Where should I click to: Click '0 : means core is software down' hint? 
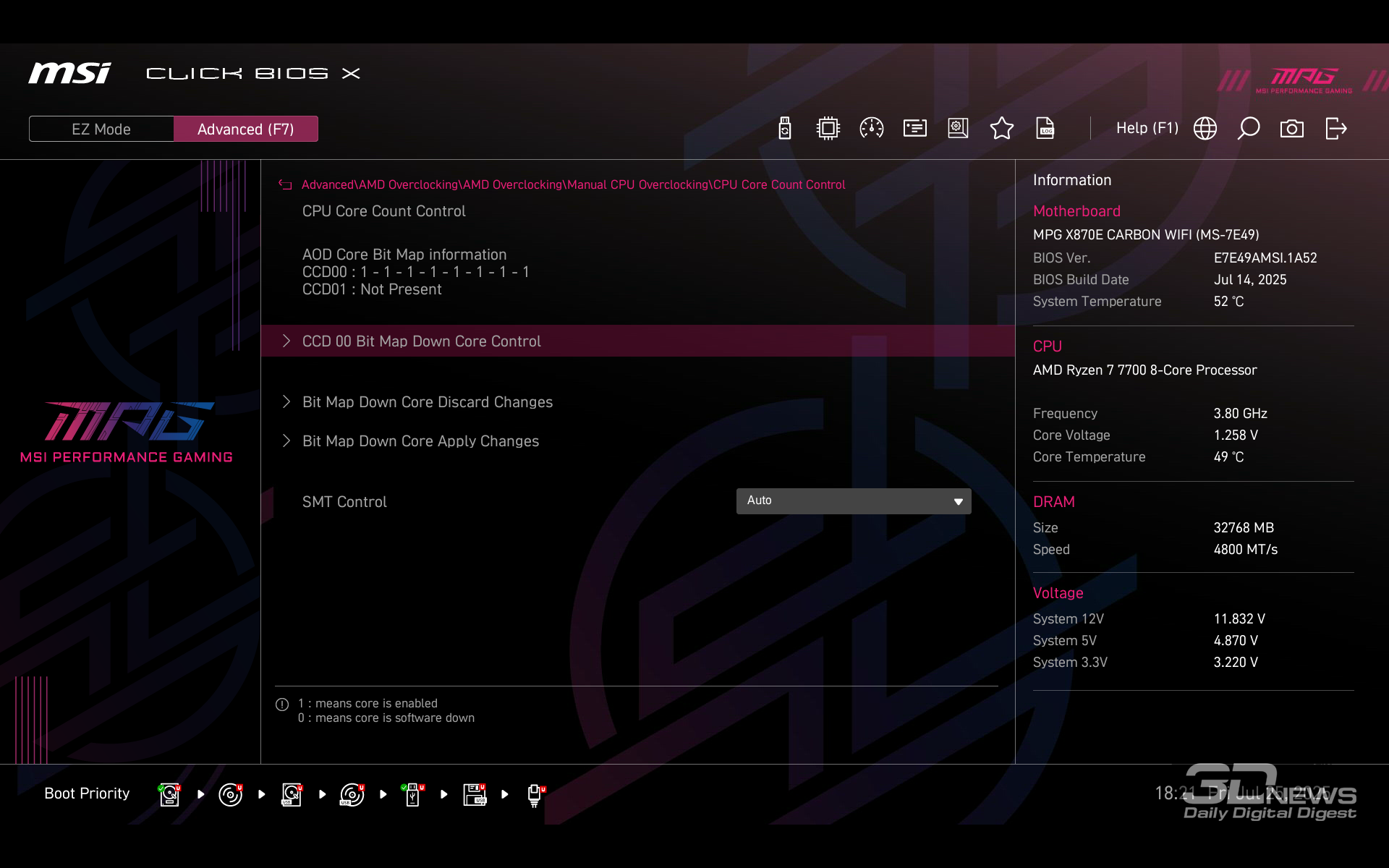386,718
